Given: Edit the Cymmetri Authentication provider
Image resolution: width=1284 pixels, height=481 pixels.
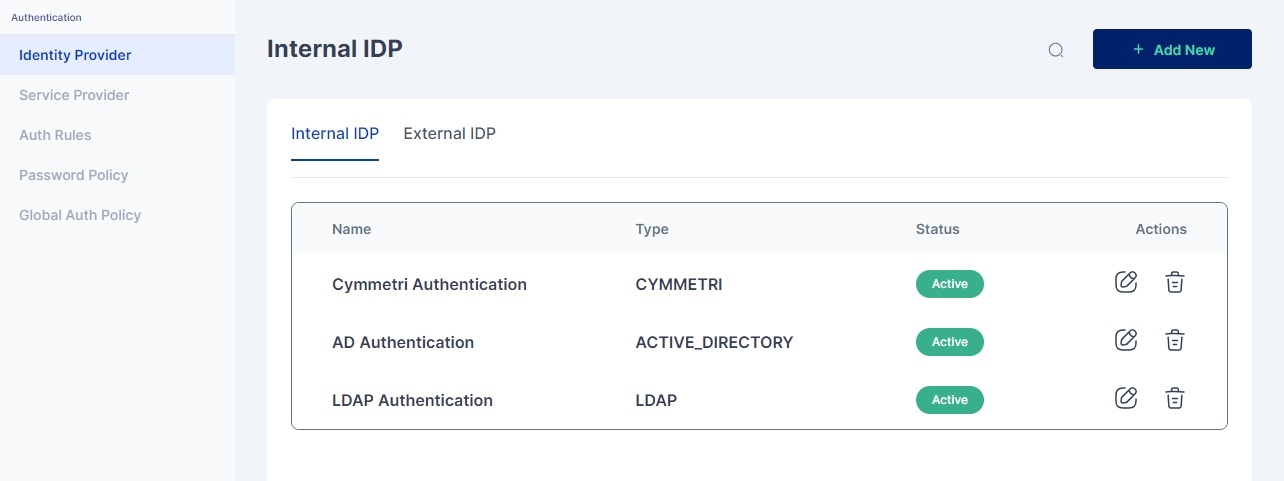Looking at the screenshot, I should [1126, 282].
